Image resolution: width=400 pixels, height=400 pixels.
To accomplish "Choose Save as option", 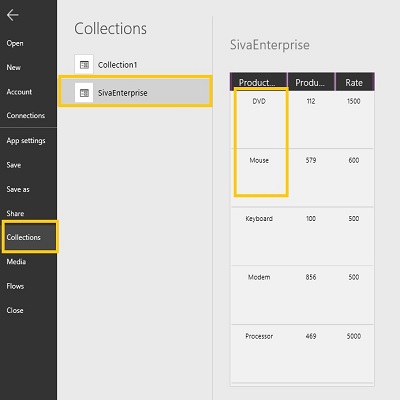I will tap(18, 189).
